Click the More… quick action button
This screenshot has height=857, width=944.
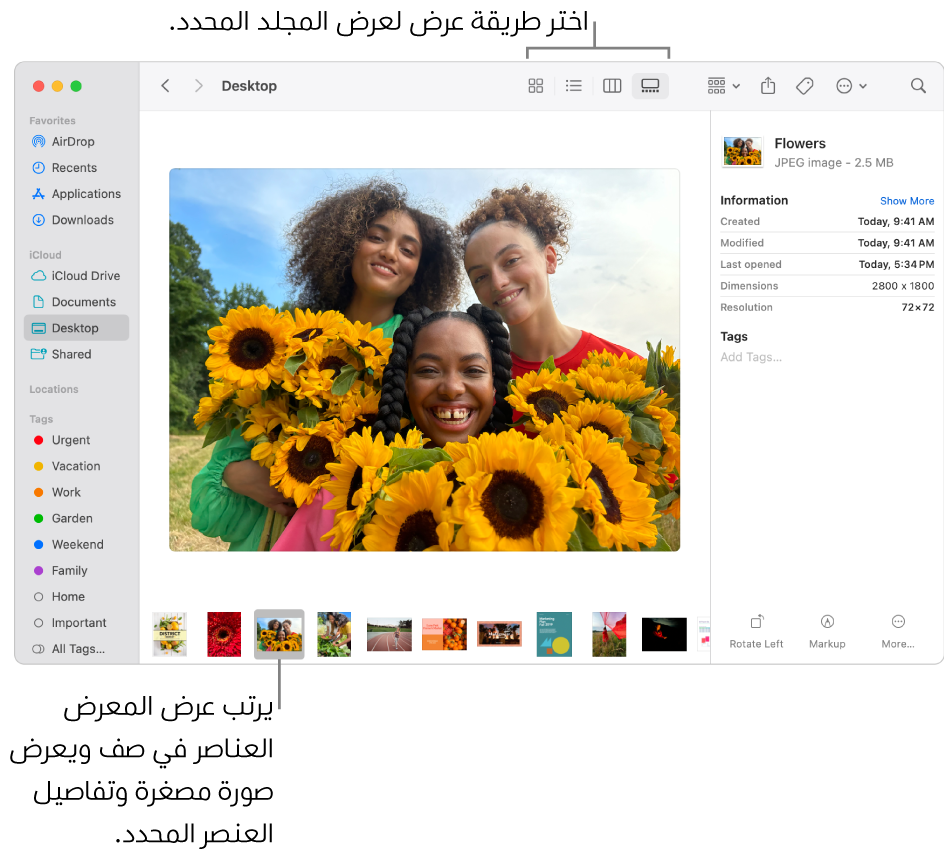898,631
